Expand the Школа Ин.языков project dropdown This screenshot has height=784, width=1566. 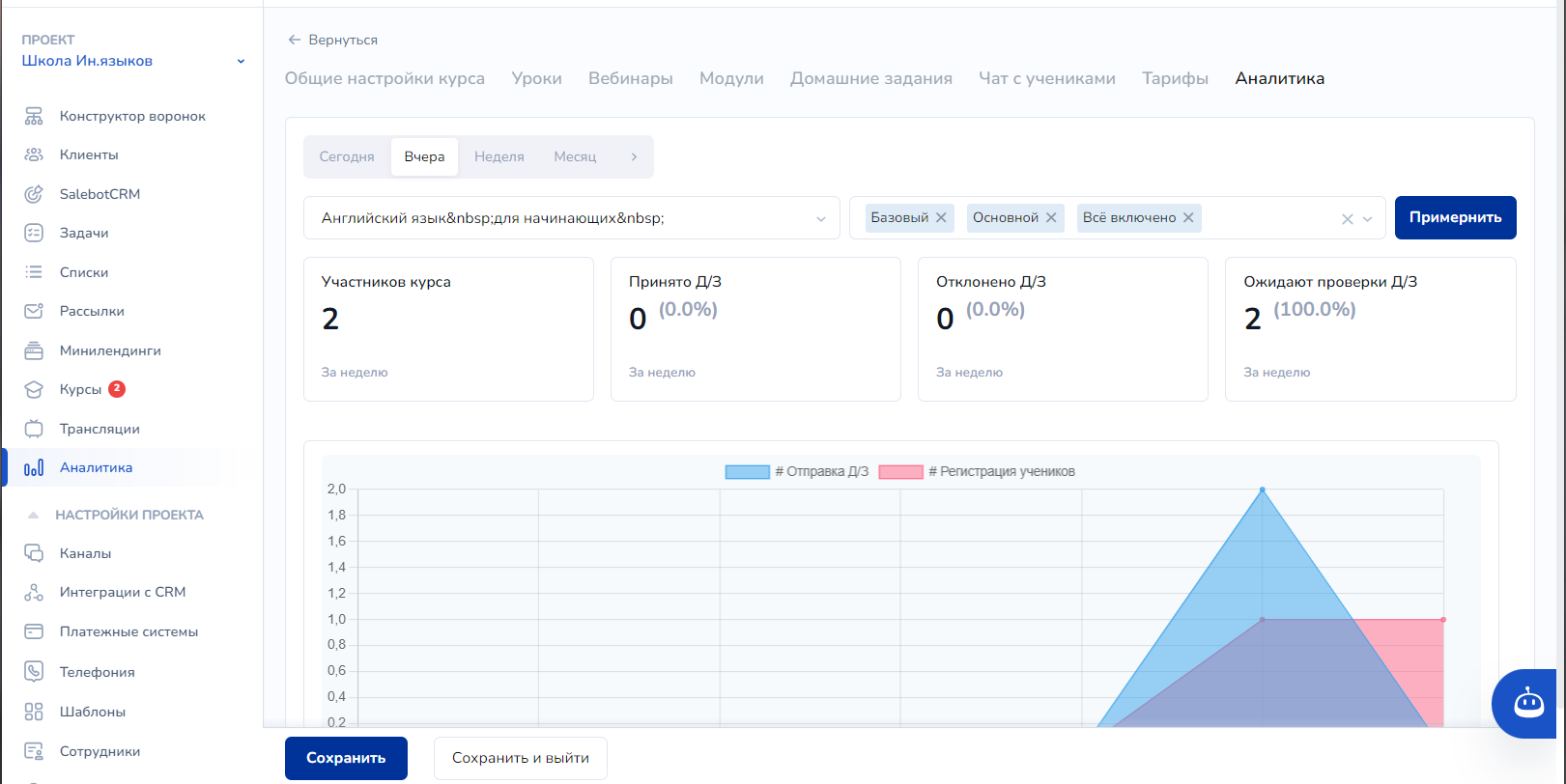pos(241,62)
